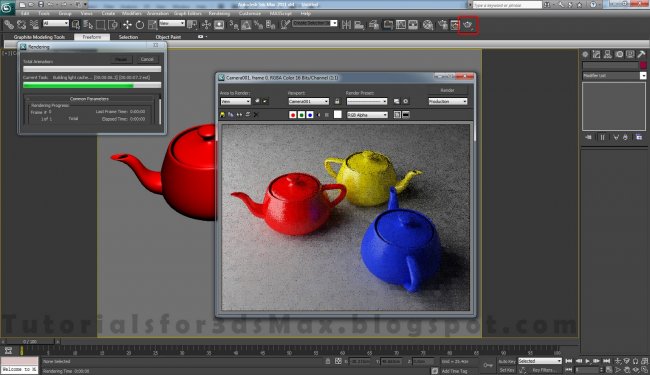Open the Customize menu
This screenshot has height=375, width=650.
coord(250,13)
